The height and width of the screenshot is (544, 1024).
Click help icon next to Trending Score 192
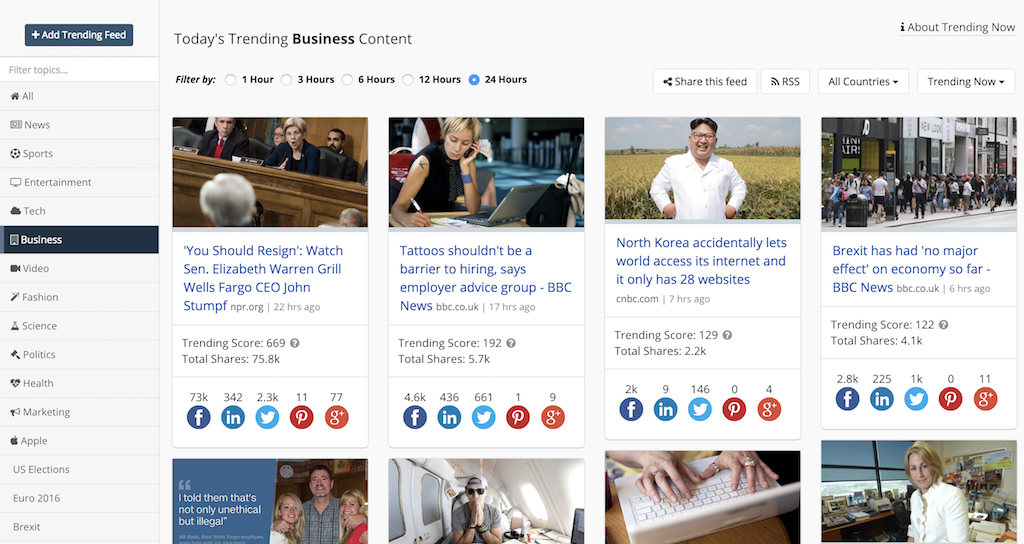[x=511, y=343]
